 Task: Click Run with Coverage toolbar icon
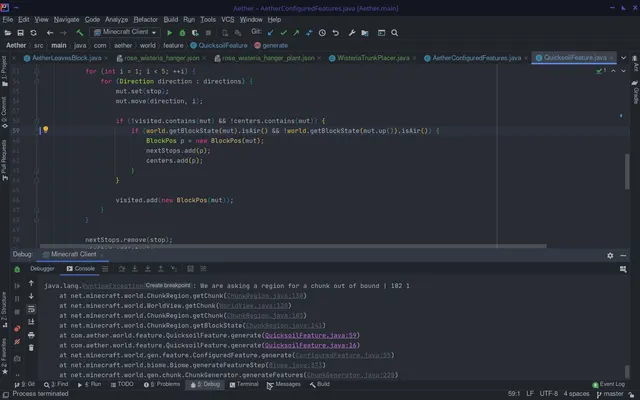click(x=195, y=33)
